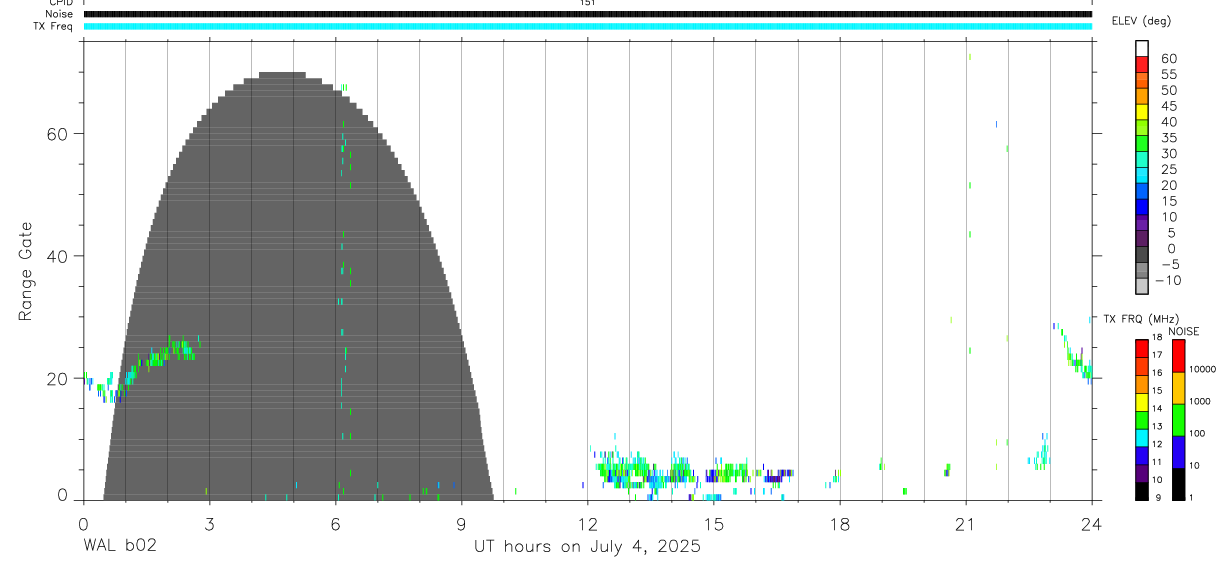Click the '100' label on NOISE scale

coord(1197,434)
